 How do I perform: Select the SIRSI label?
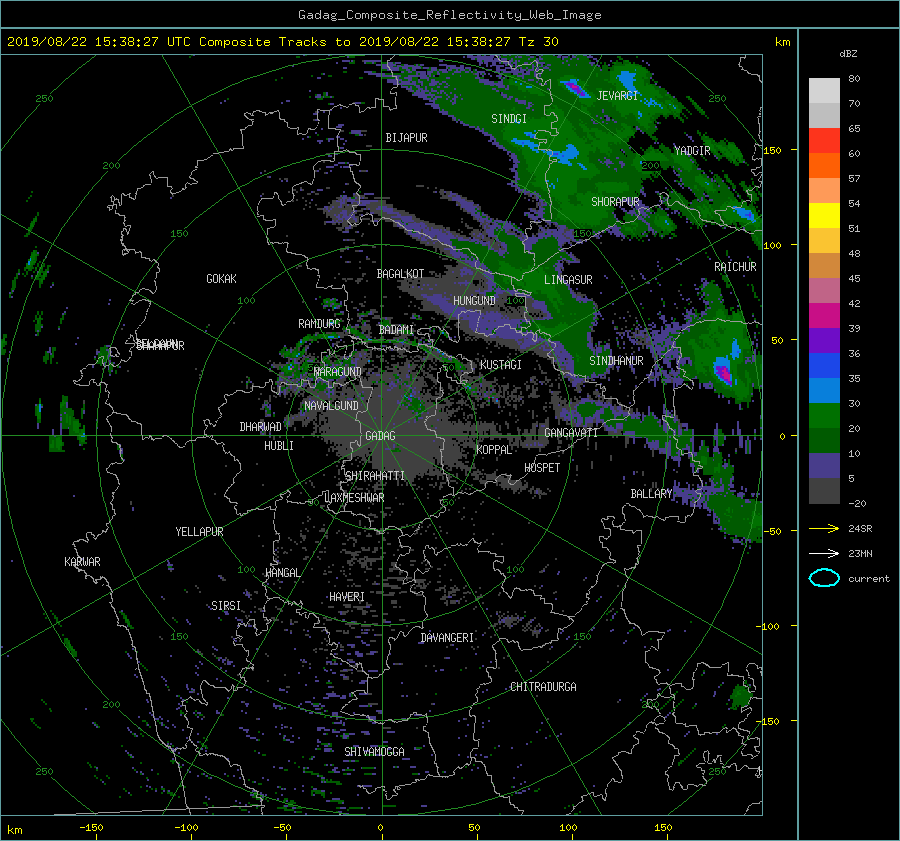click(x=226, y=606)
